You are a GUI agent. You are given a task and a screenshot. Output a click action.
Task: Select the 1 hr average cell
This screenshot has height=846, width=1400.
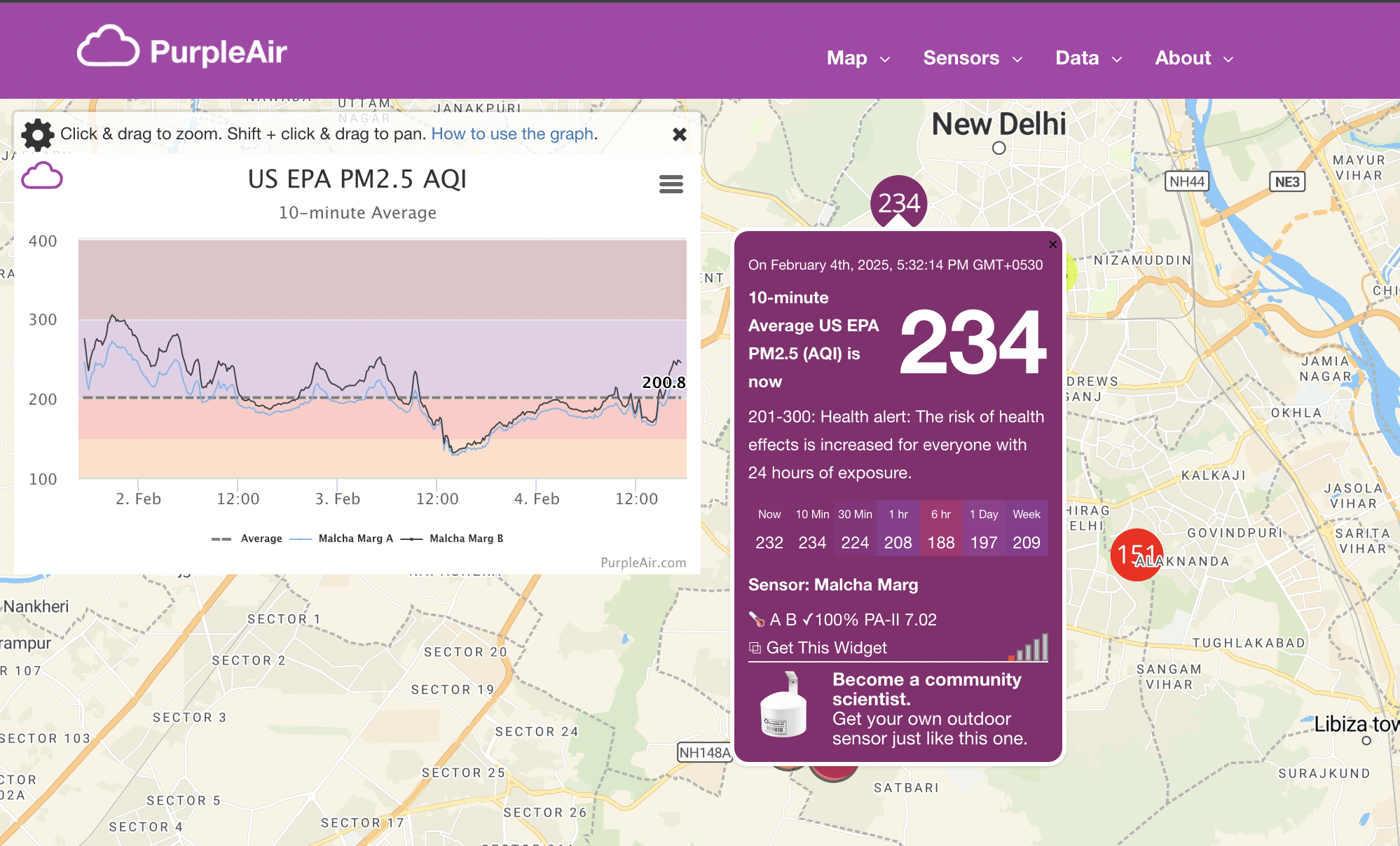[x=898, y=529]
